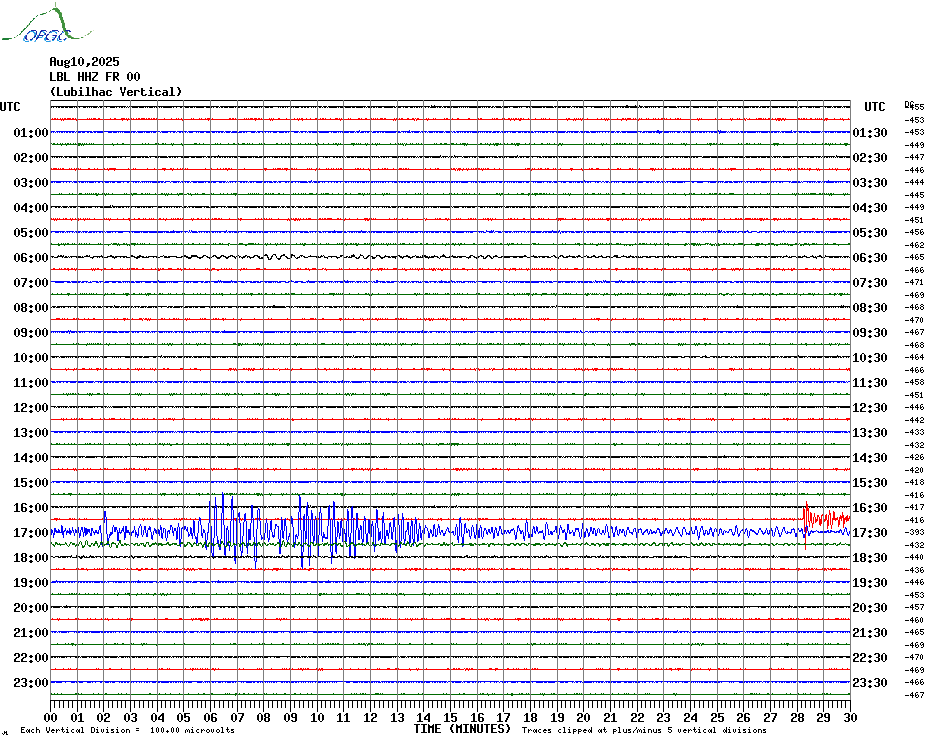Click the 06:30 half-hour label
The width and height of the screenshot is (930, 744).
870,257
